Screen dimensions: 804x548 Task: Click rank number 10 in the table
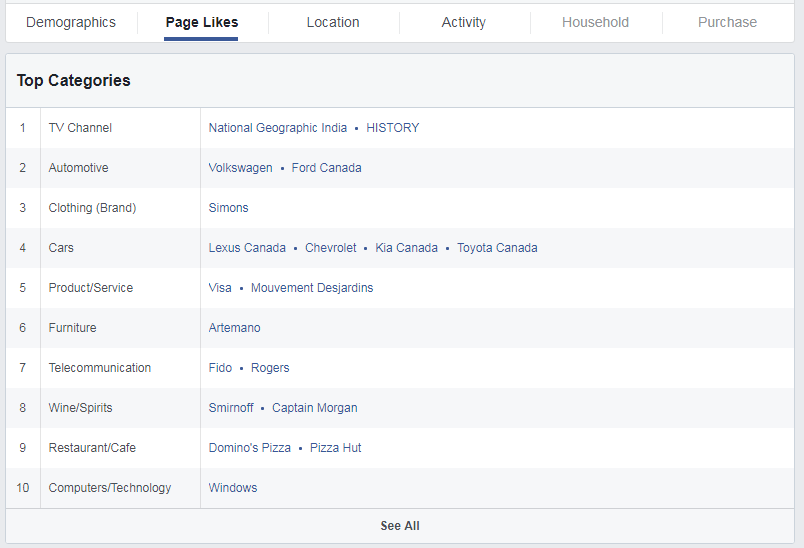click(x=23, y=488)
